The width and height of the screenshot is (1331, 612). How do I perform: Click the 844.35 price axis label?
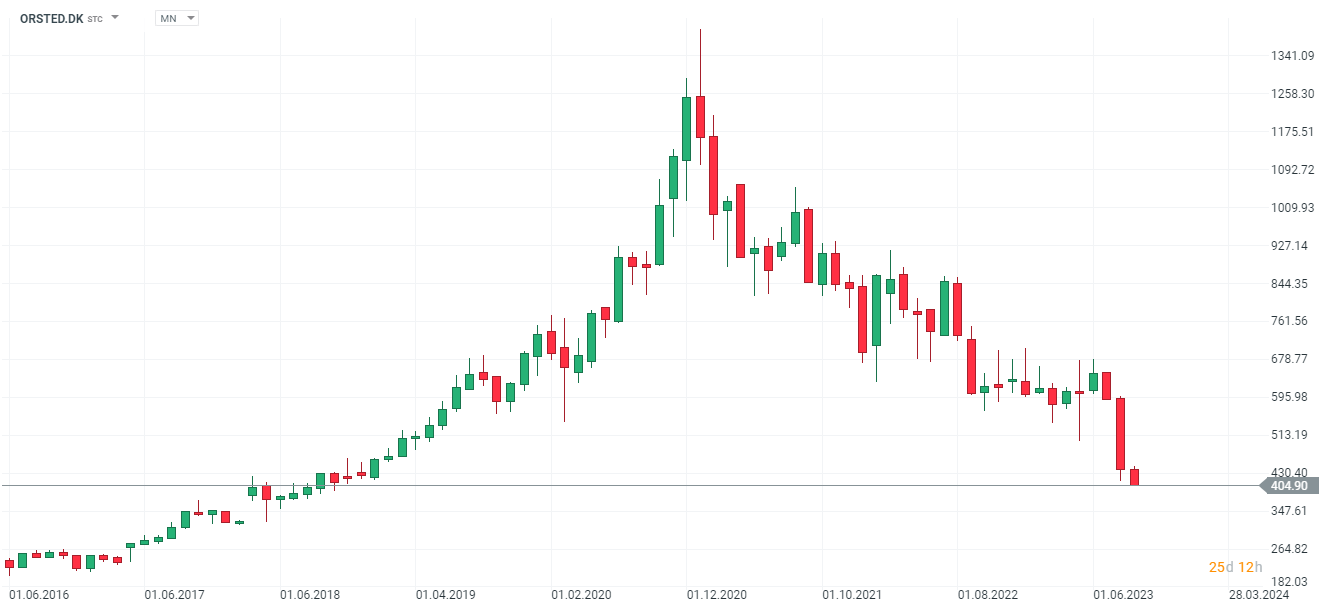[x=1291, y=284]
